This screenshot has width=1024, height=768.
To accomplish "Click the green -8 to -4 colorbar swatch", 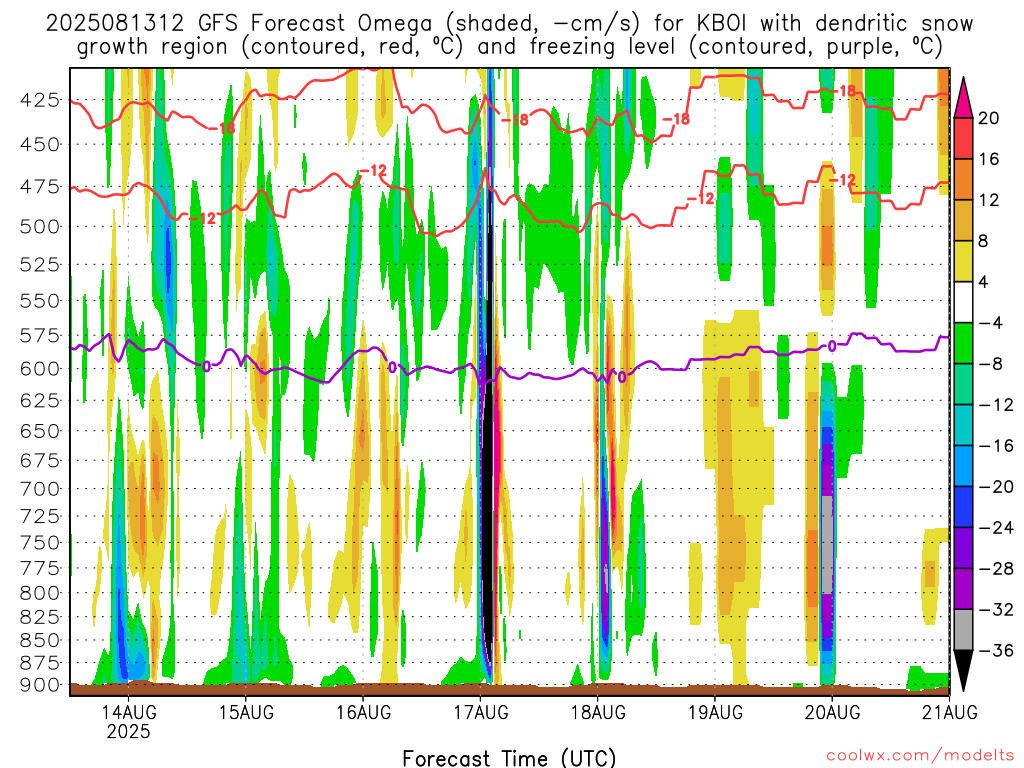I will 963,344.
